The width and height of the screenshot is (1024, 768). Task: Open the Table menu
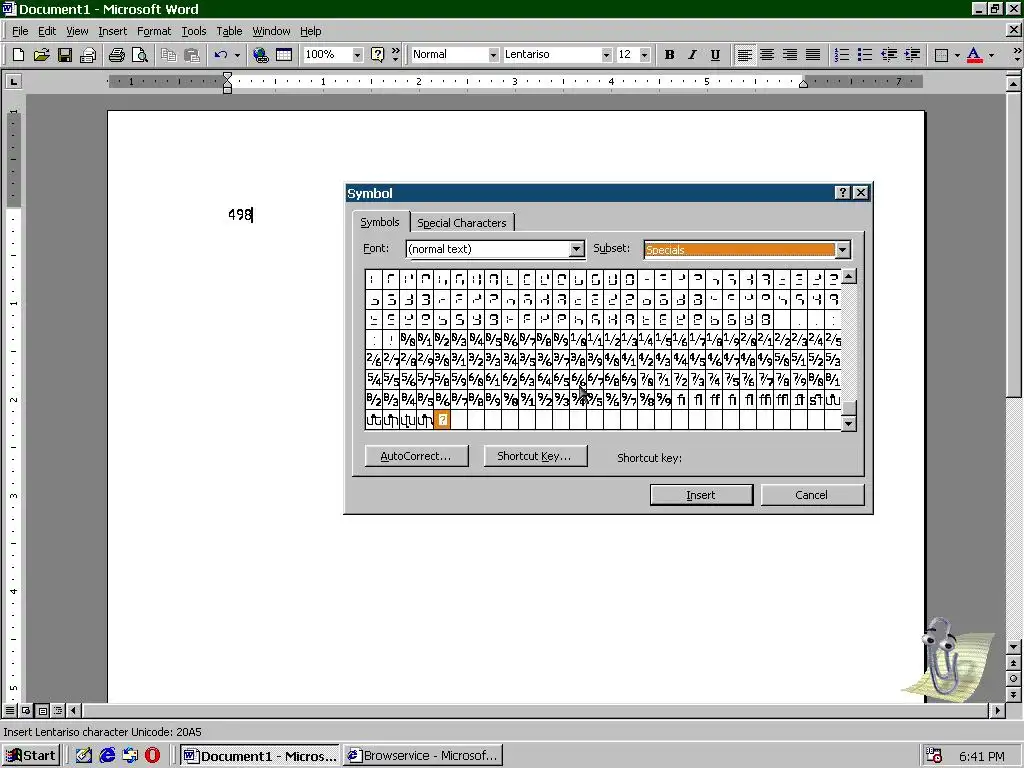(229, 31)
